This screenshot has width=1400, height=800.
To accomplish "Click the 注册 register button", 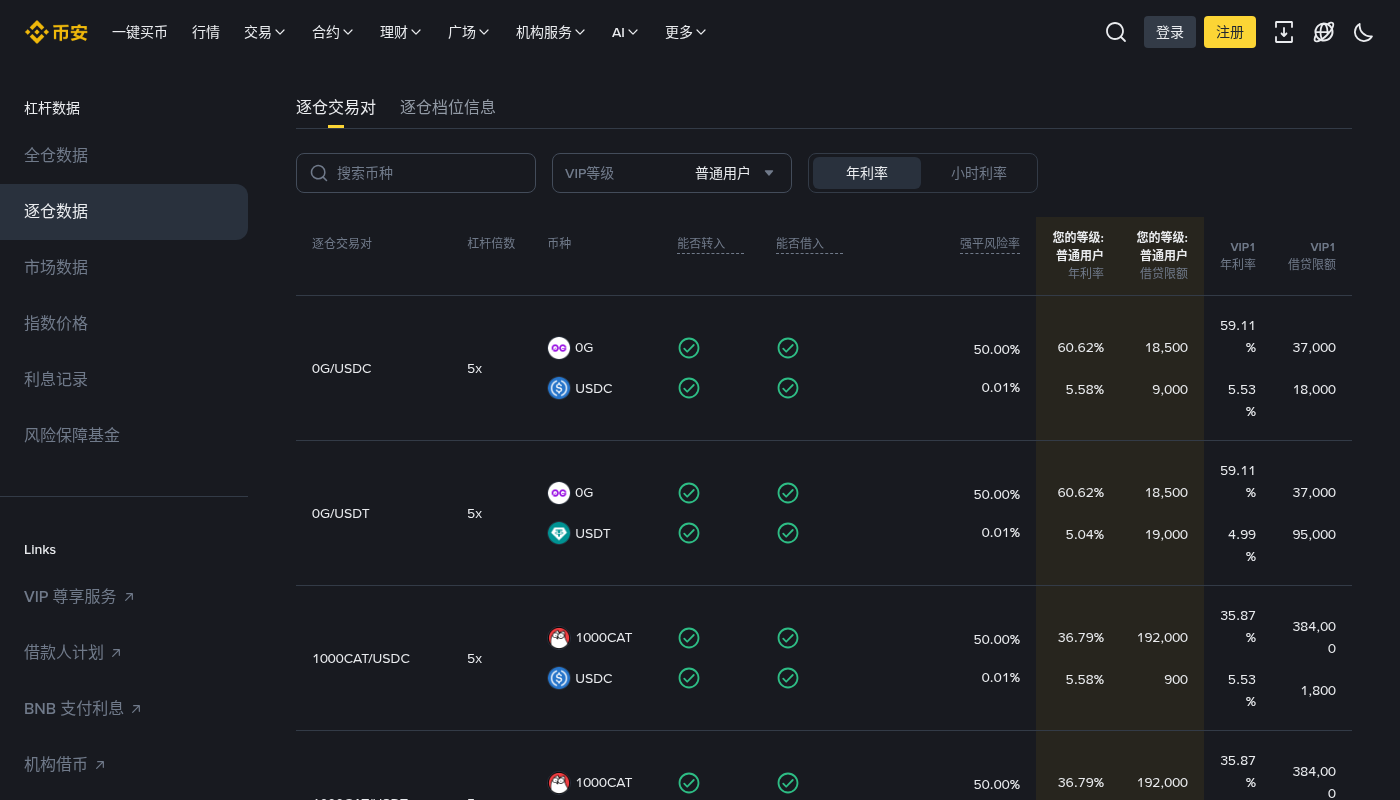I will coord(1230,32).
